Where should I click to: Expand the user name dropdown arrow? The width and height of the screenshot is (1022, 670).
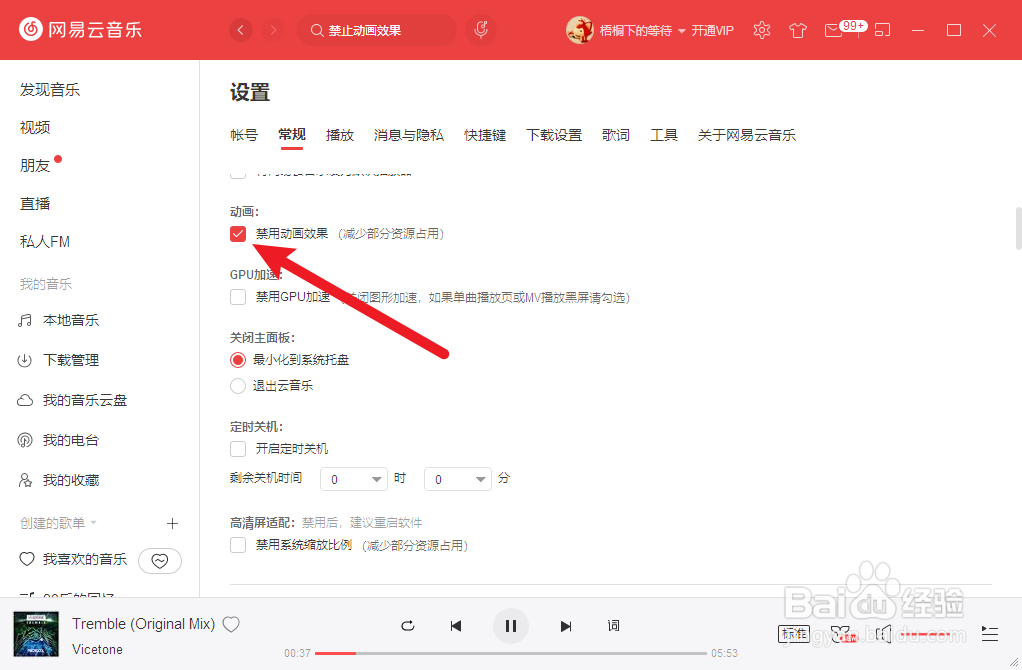[682, 31]
